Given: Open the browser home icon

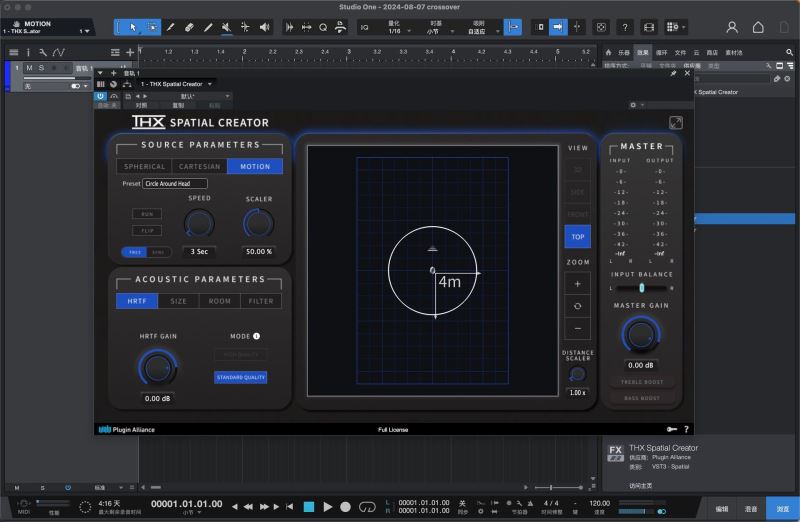Looking at the screenshot, I should 608,52.
